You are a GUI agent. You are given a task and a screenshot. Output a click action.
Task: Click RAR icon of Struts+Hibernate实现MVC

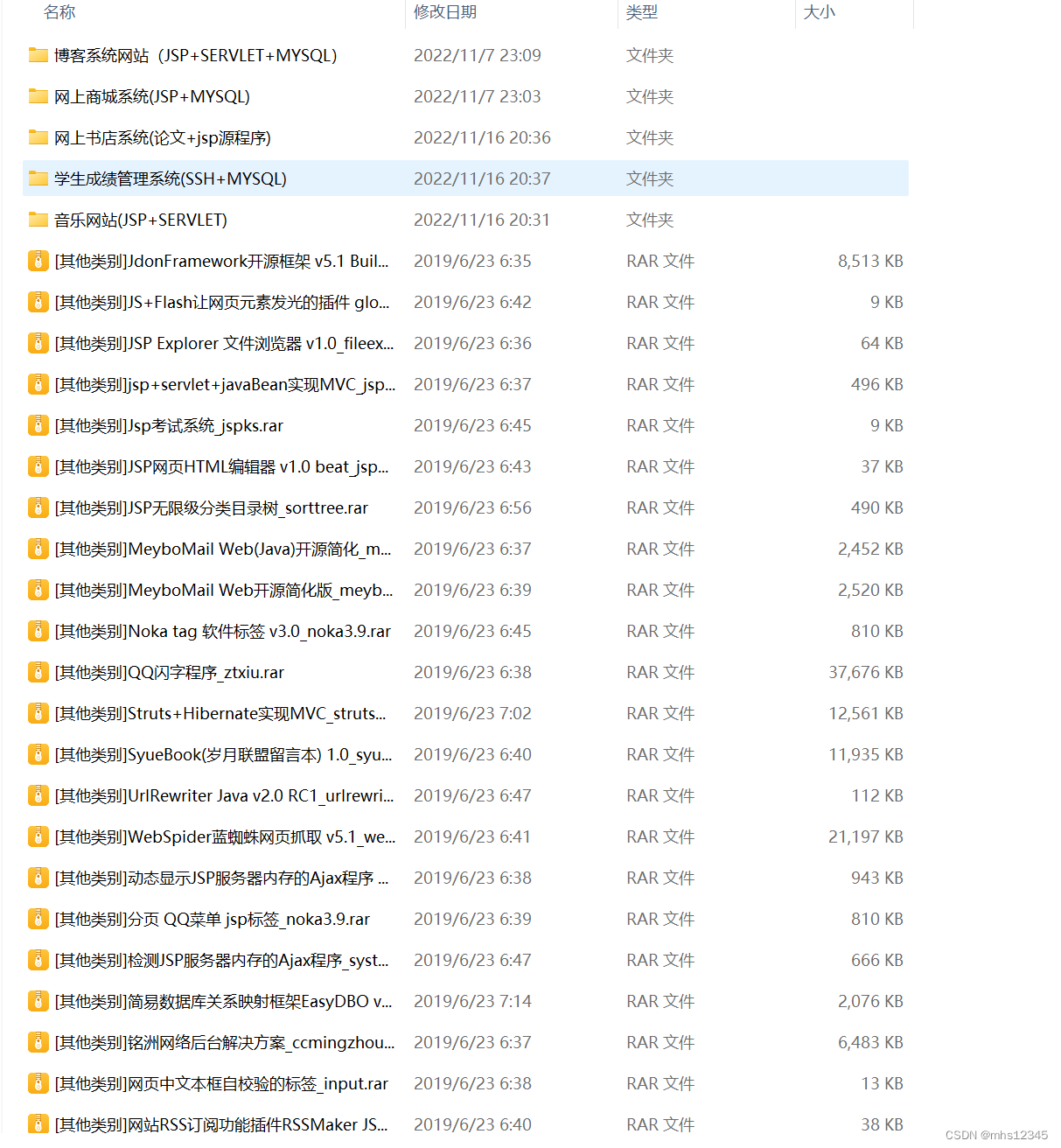38,713
